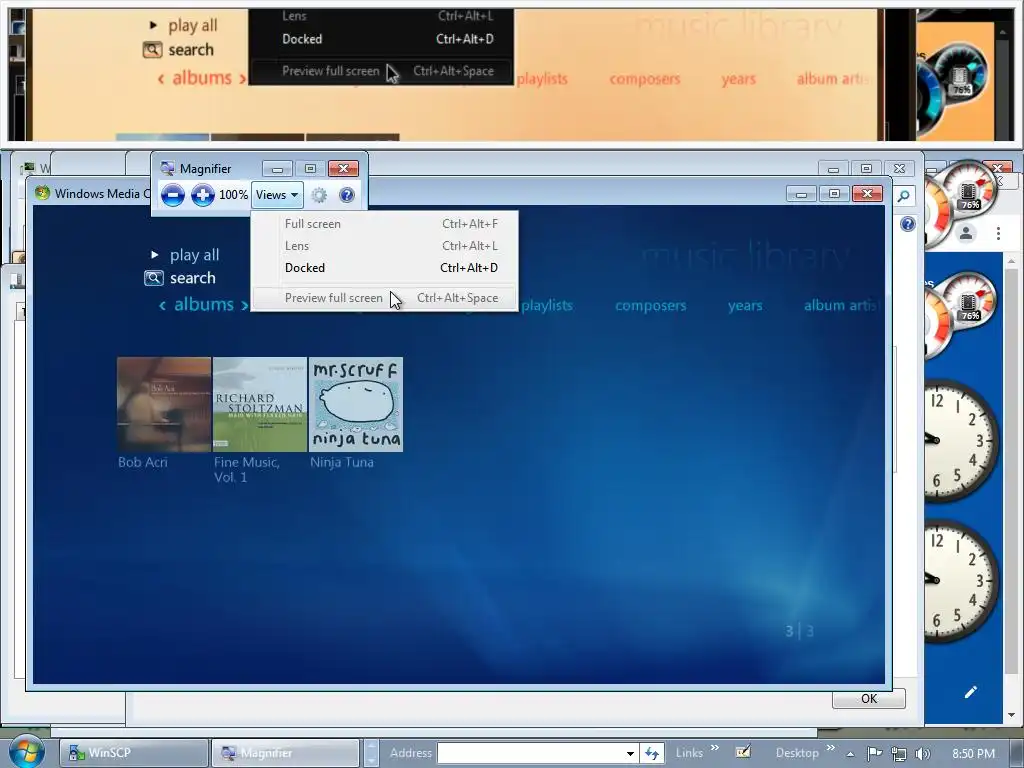Select Preview full screen menu entry
Image resolution: width=1024 pixels, height=768 pixels.
point(385,298)
